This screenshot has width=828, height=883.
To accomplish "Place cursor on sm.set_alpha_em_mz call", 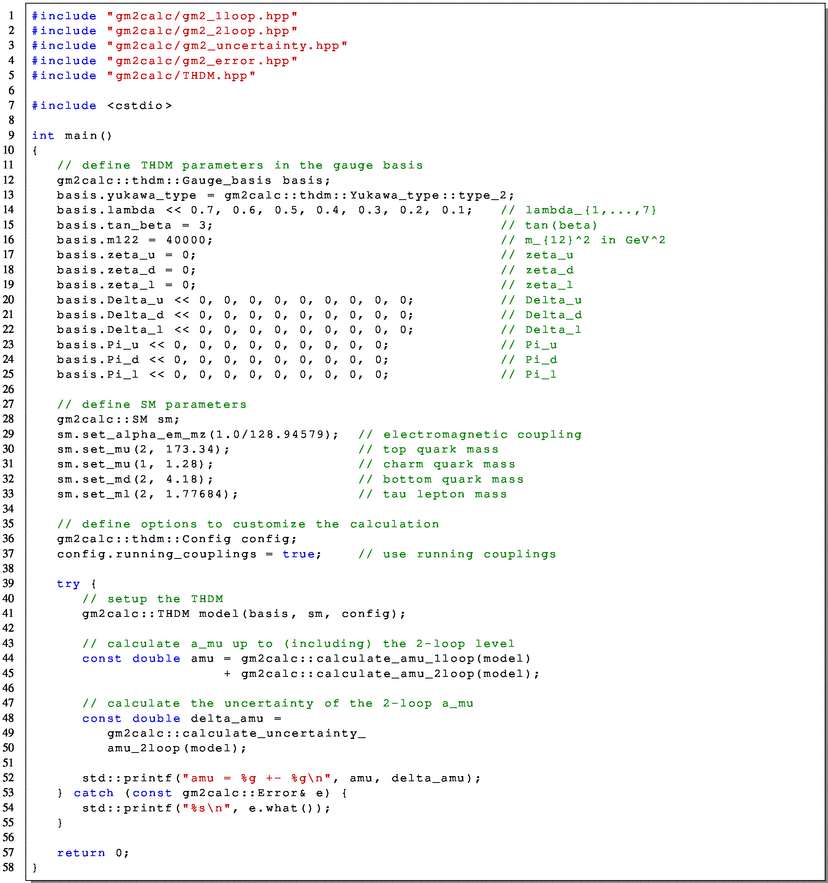I will click(197, 434).
